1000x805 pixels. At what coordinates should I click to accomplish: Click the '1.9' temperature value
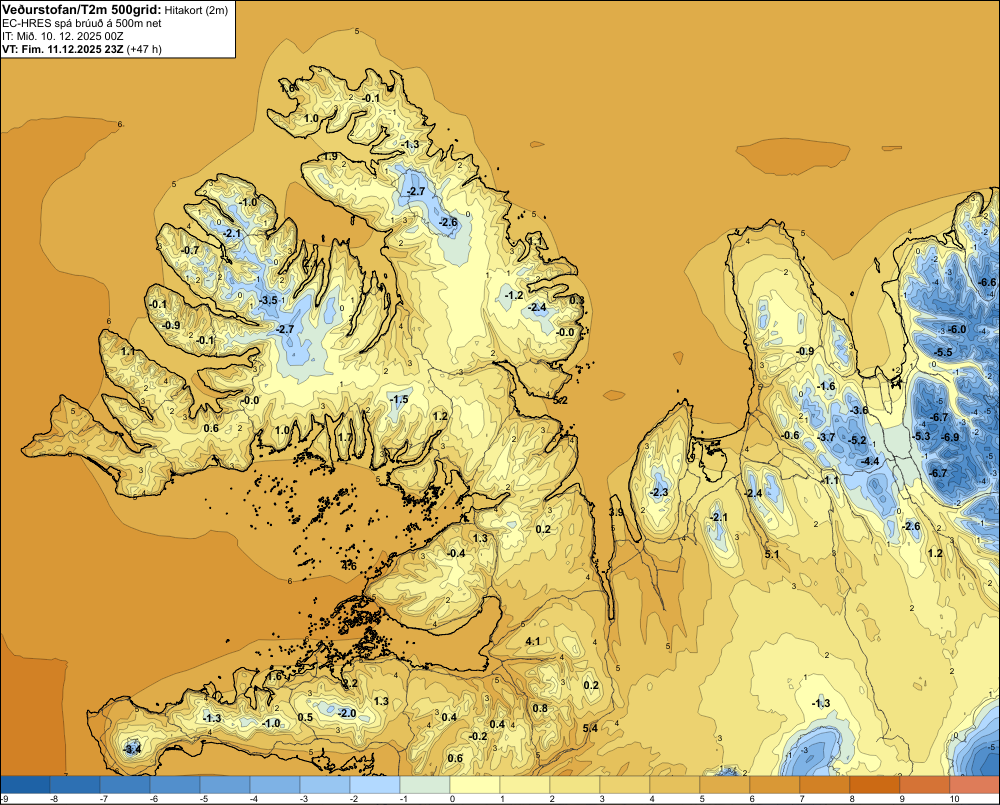tap(330, 156)
